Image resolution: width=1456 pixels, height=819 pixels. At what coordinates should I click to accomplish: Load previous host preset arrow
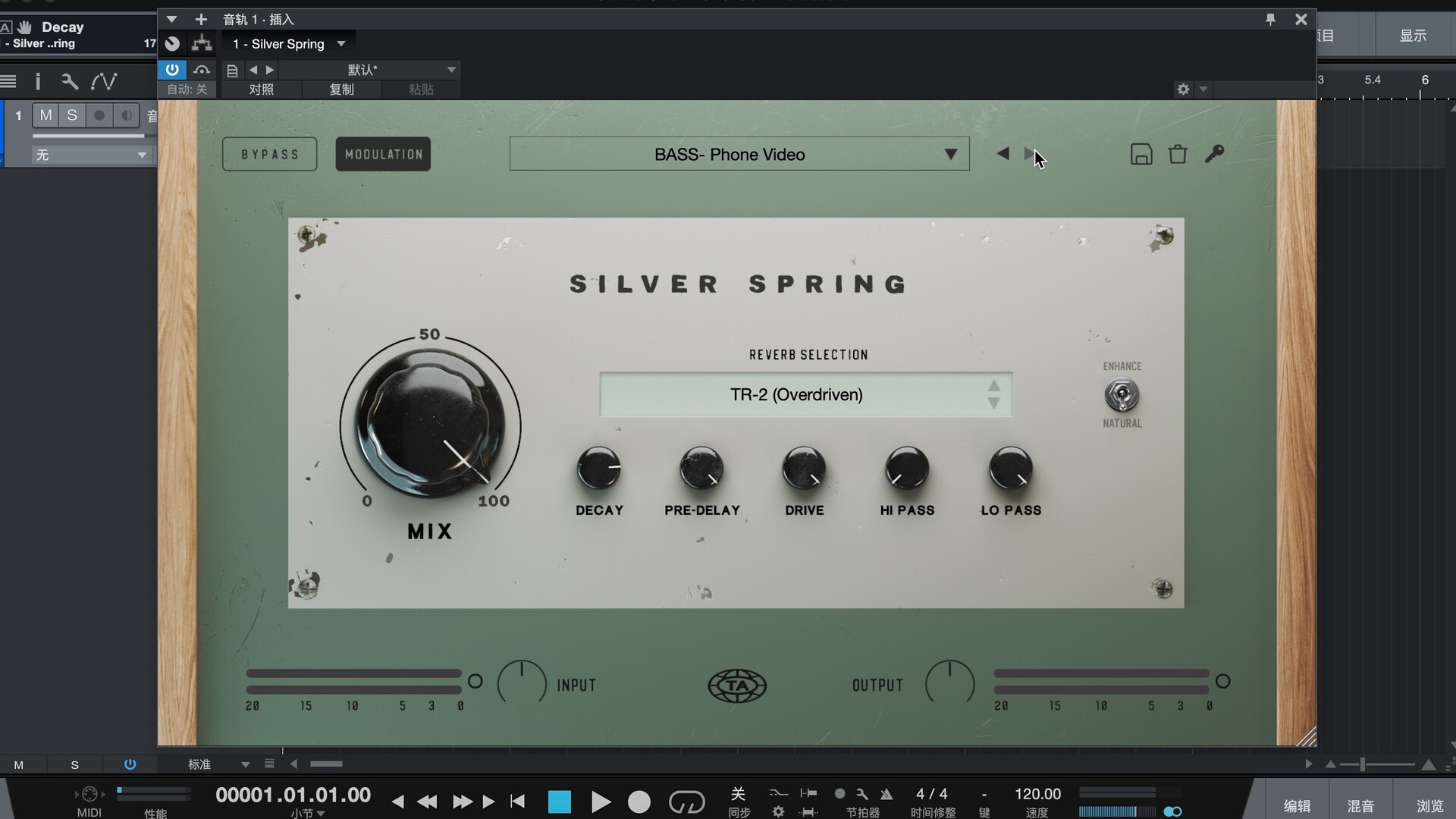coord(253,70)
